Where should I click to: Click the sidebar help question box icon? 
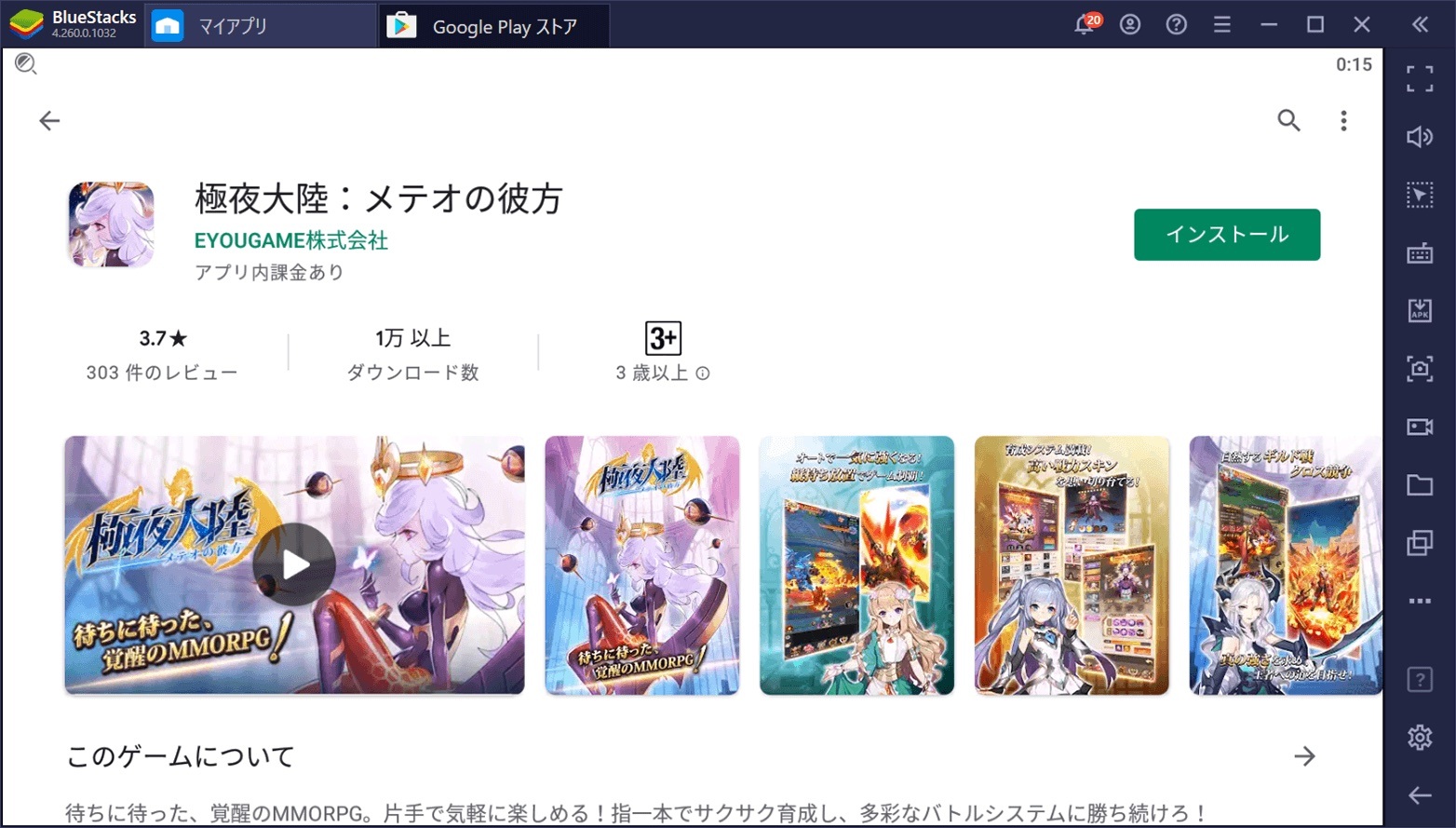[x=1420, y=680]
